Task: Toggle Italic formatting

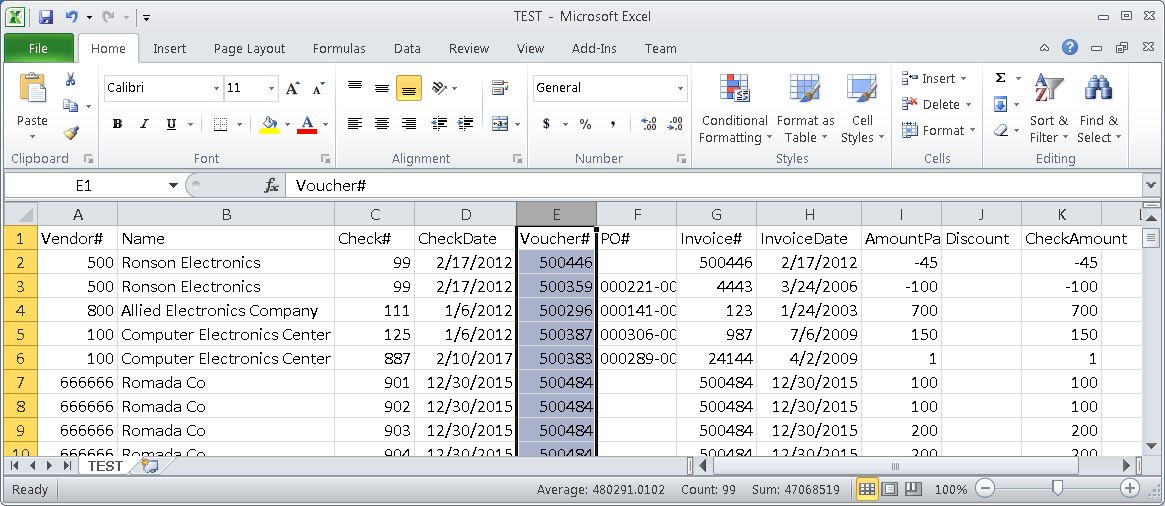Action: pyautogui.click(x=144, y=124)
